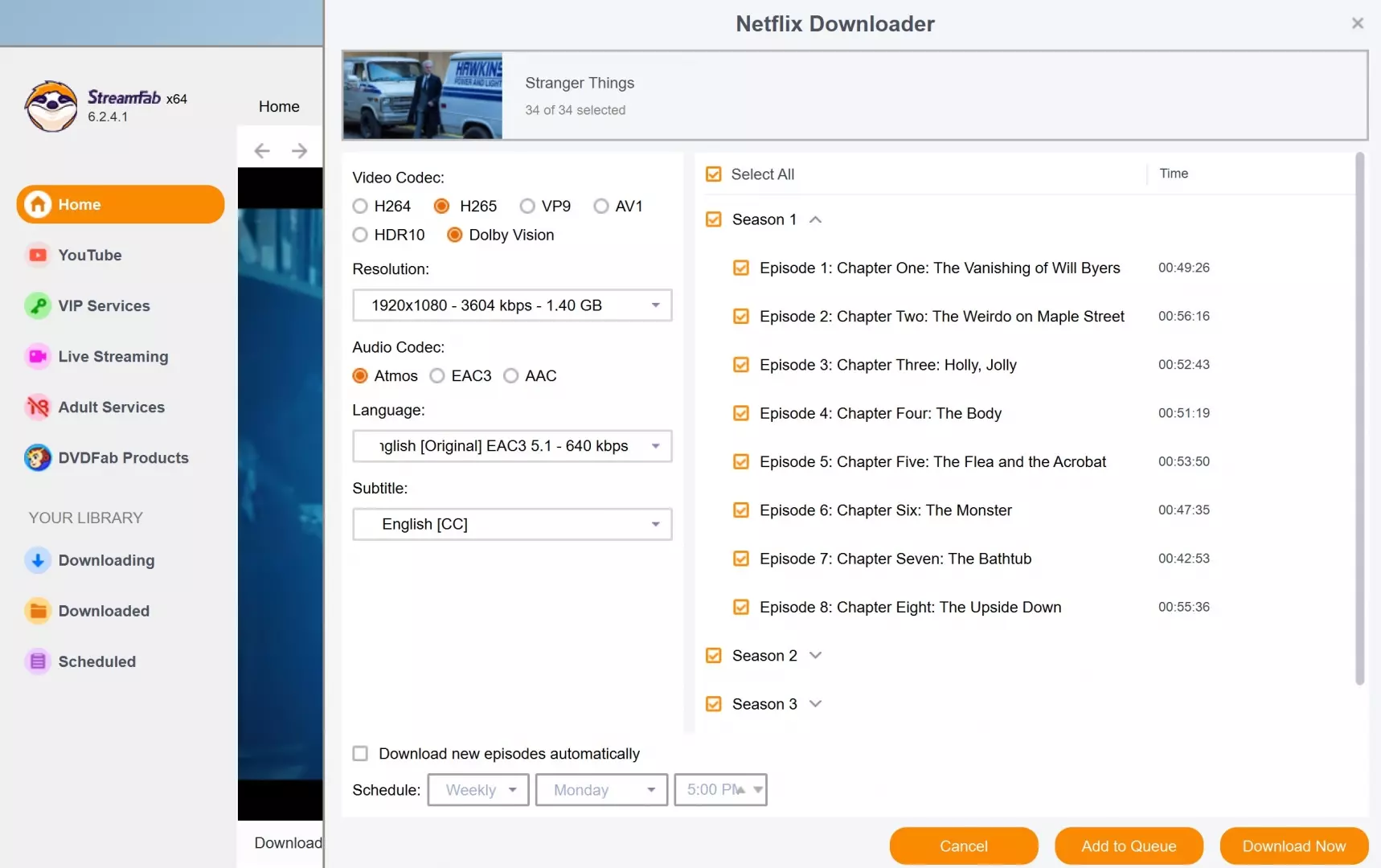Click the Downloading arrow icon
The image size is (1381, 868).
[38, 560]
